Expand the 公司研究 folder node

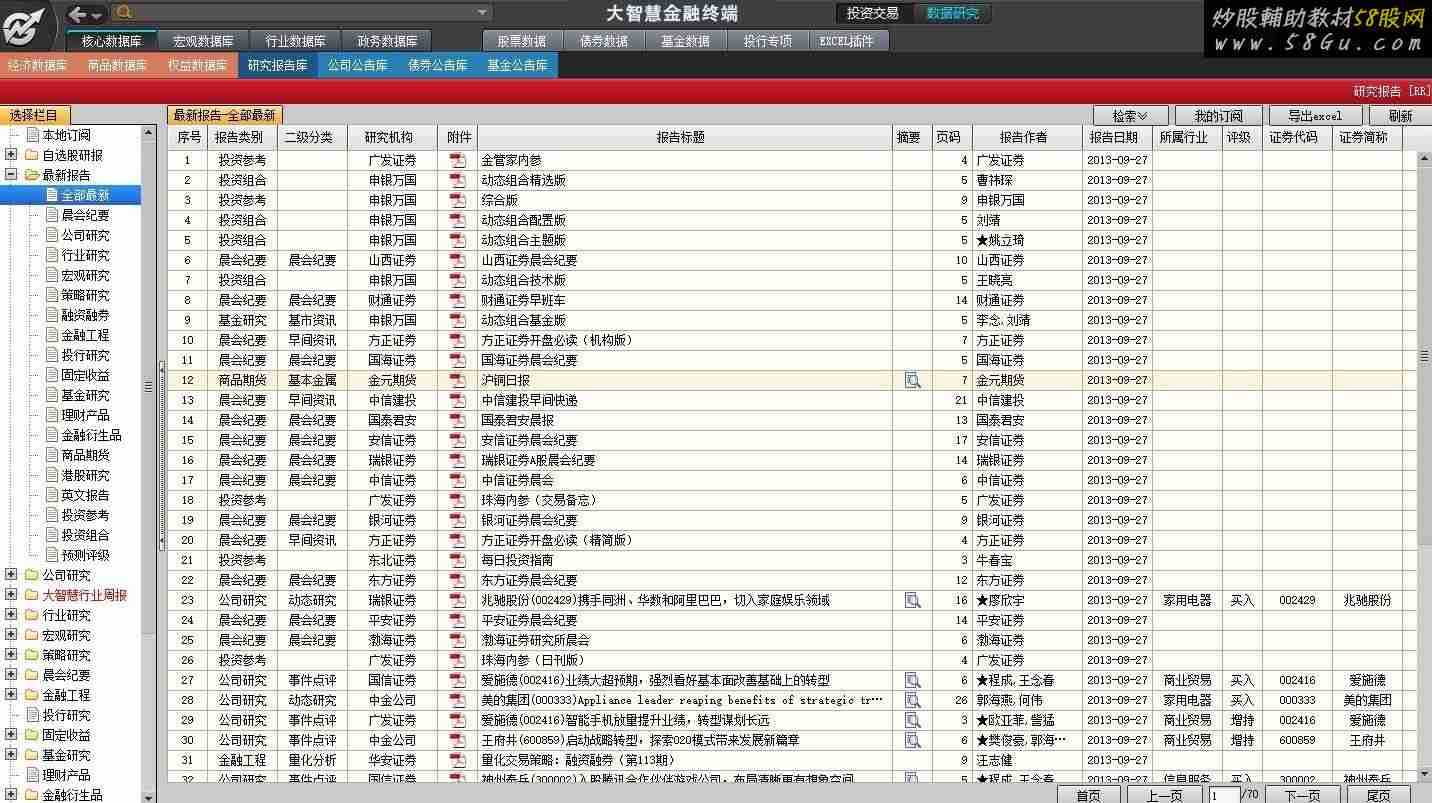(11, 575)
